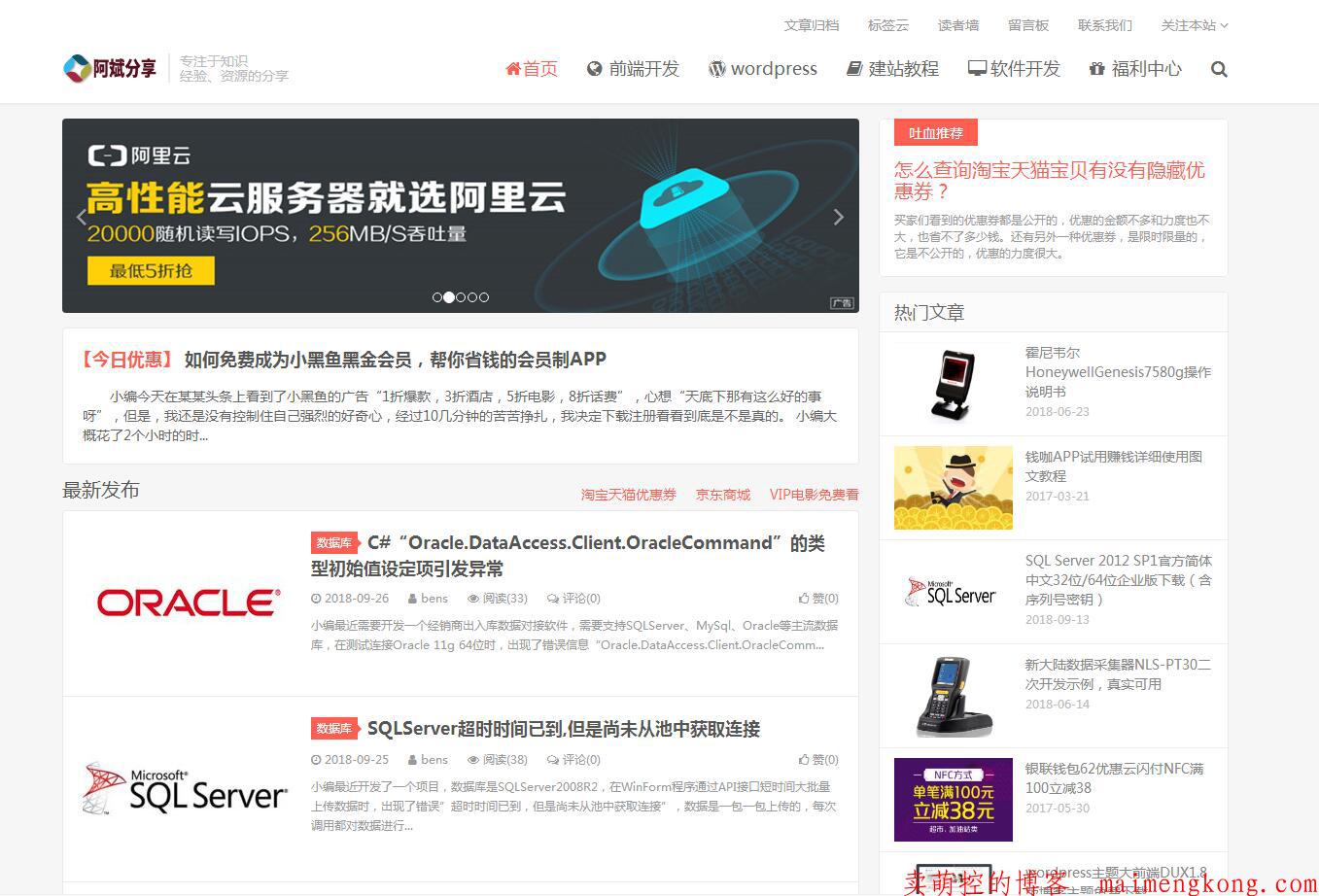Click the 数据库 tag on Oracle article
Screen dimensions: 1319x896
pyautogui.click(x=333, y=543)
